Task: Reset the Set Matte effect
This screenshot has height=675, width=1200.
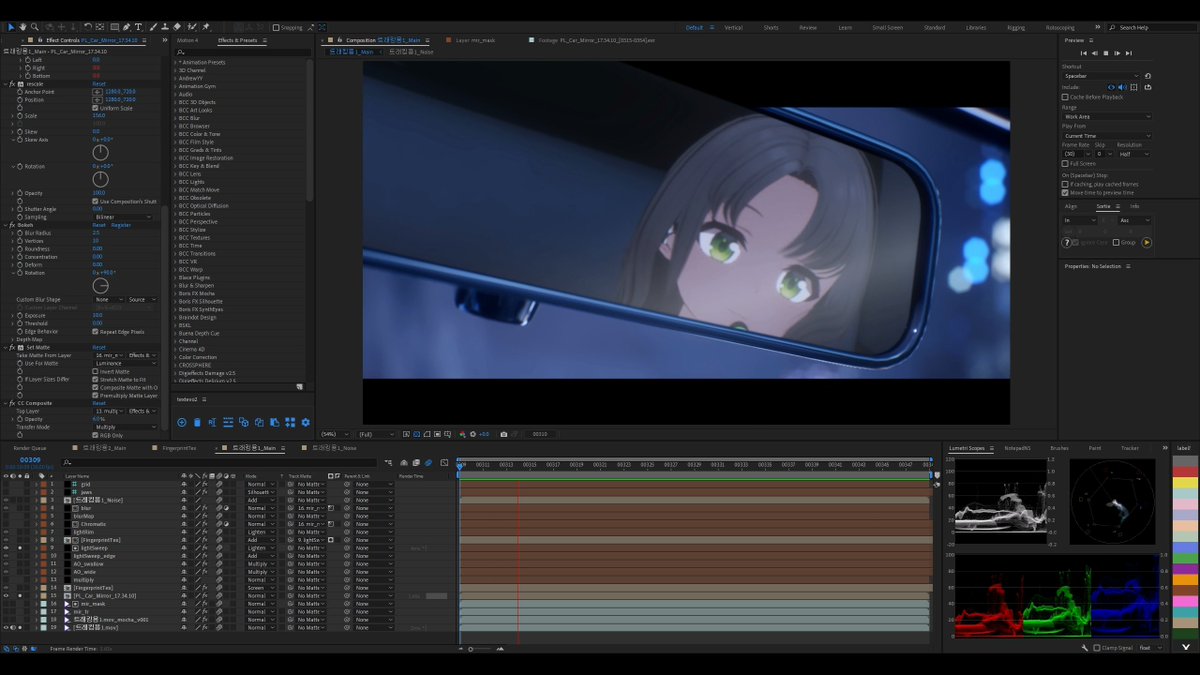Action: tap(99, 347)
